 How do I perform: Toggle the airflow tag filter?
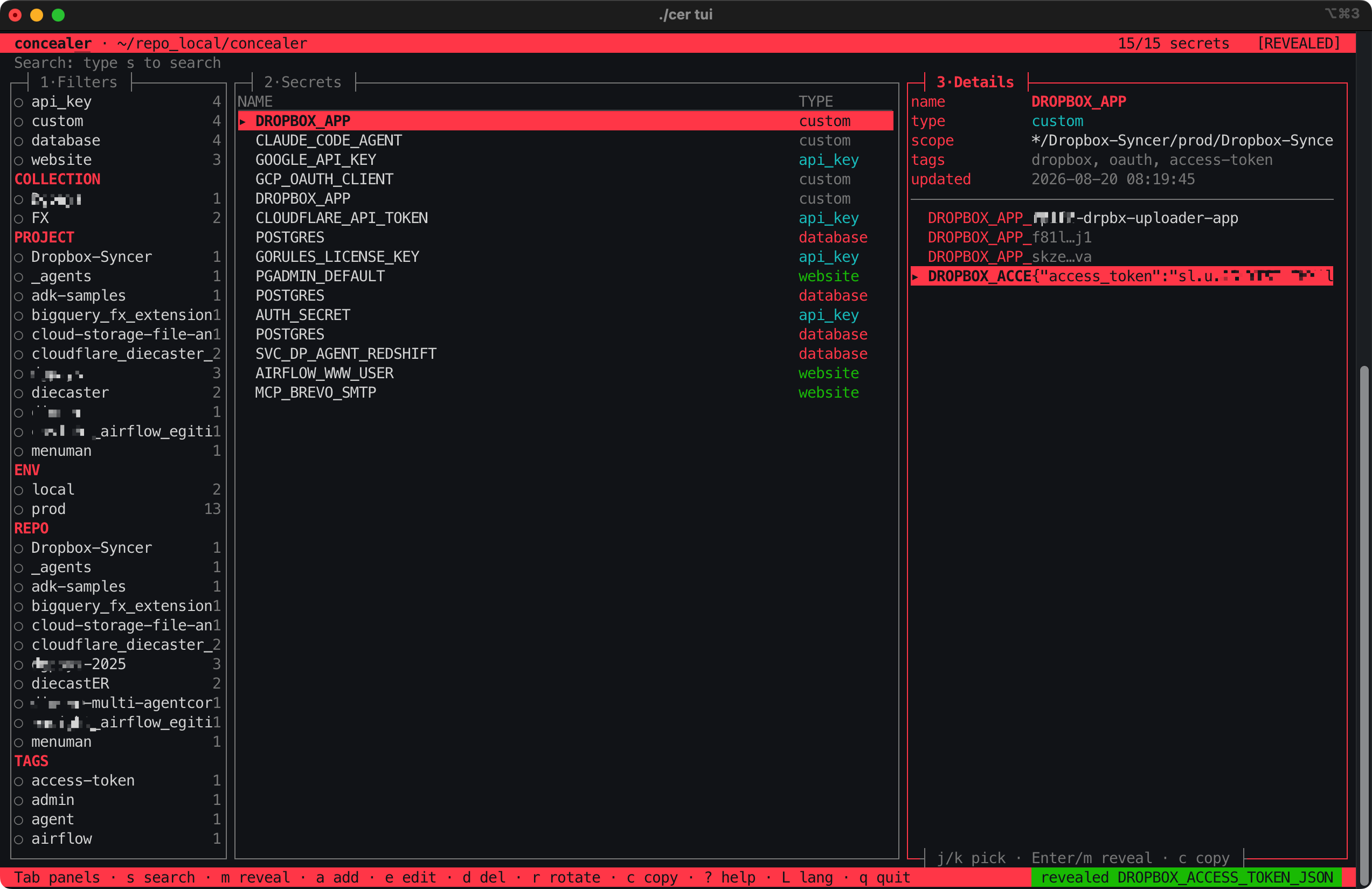117,839
